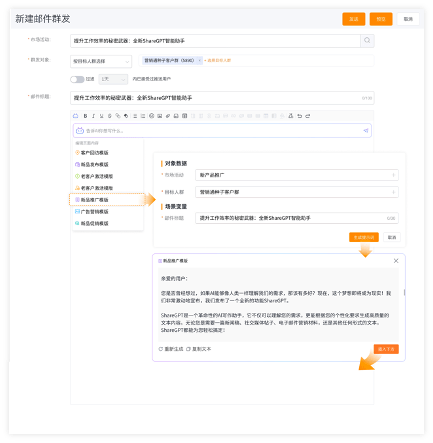Image resolution: width=433 pixels, height=443 pixels.
Task: Click the orange generate button in the form
Action: [364, 237]
